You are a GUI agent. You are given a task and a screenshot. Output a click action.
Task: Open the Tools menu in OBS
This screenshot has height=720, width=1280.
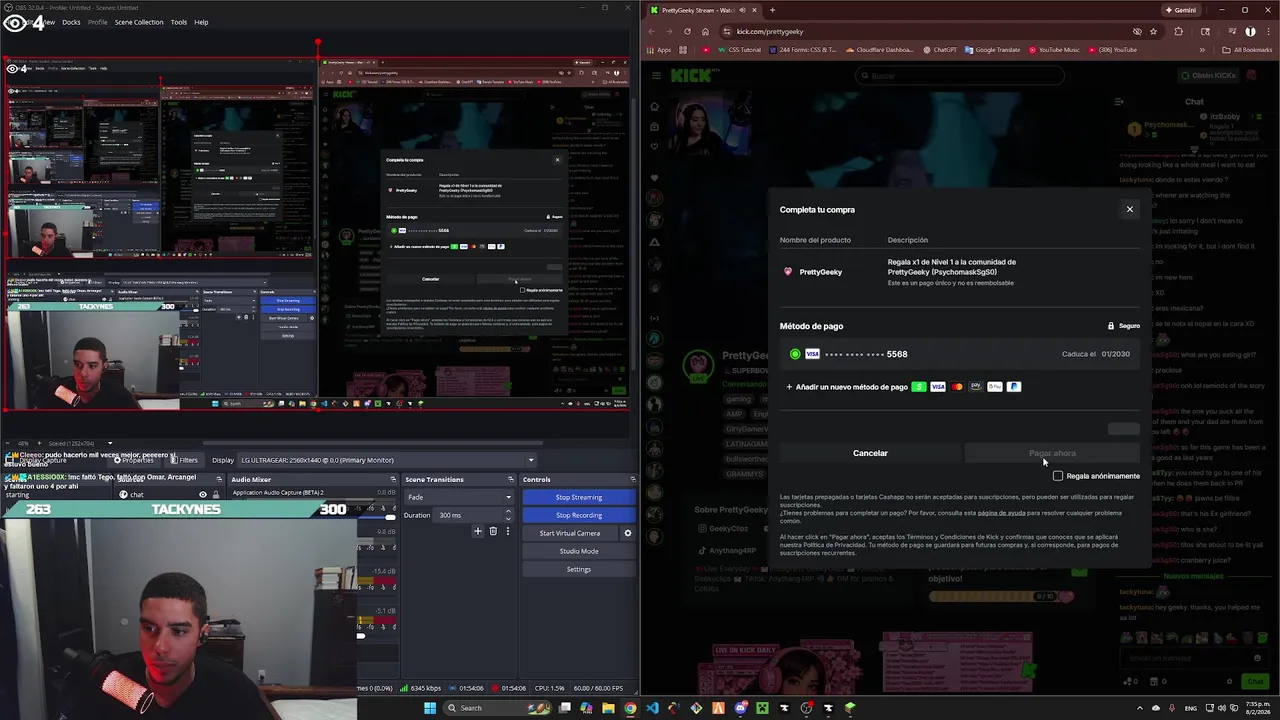point(178,22)
